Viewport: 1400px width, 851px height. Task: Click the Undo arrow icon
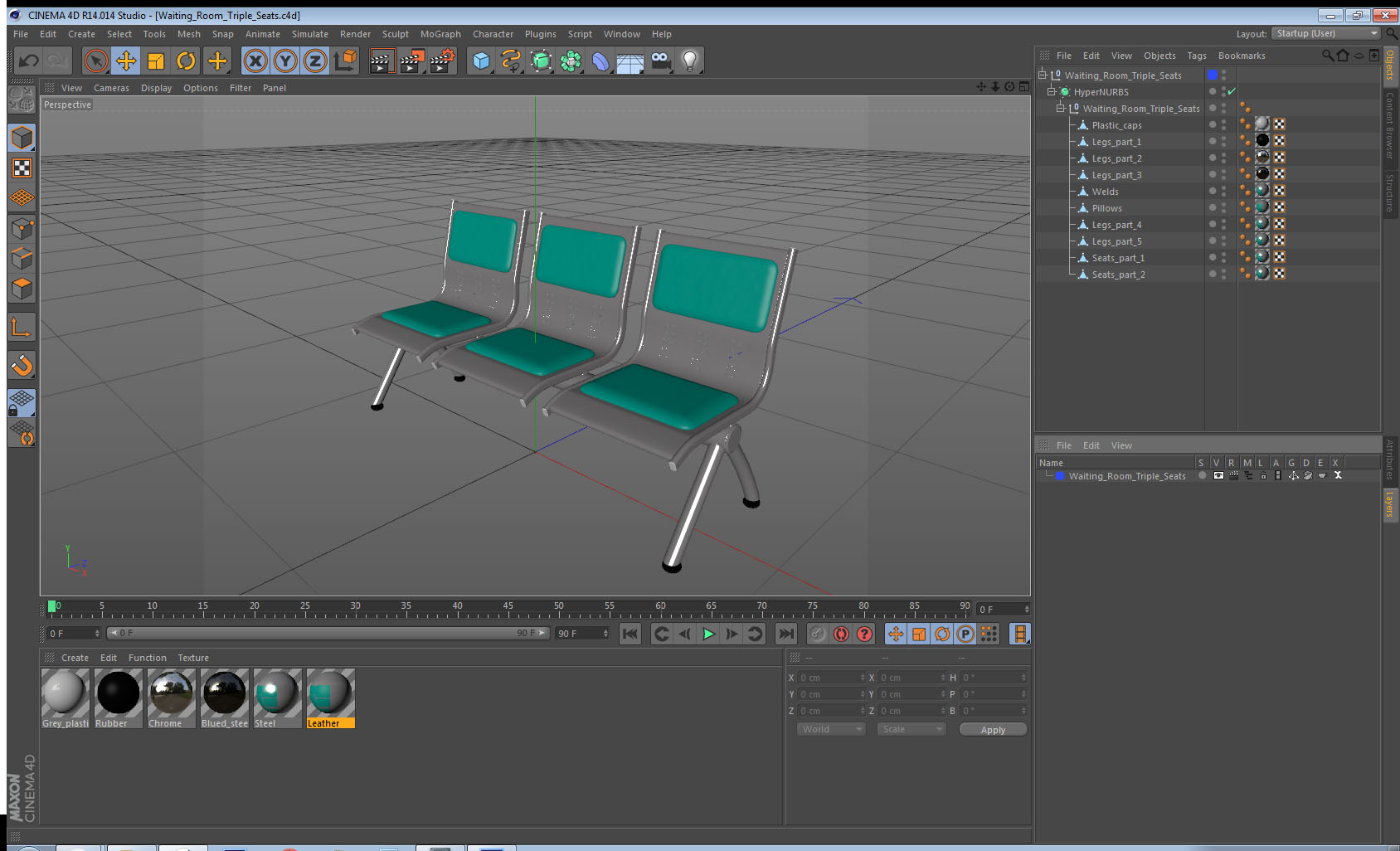[x=29, y=61]
